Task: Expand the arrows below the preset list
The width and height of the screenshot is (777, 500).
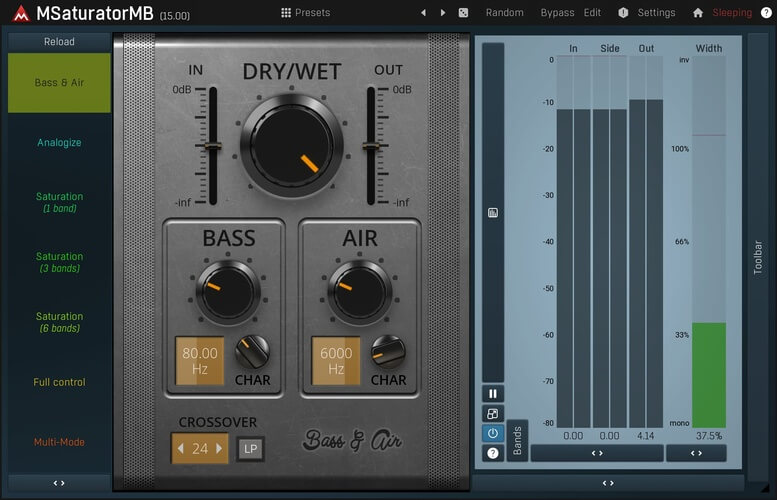Action: [59, 483]
